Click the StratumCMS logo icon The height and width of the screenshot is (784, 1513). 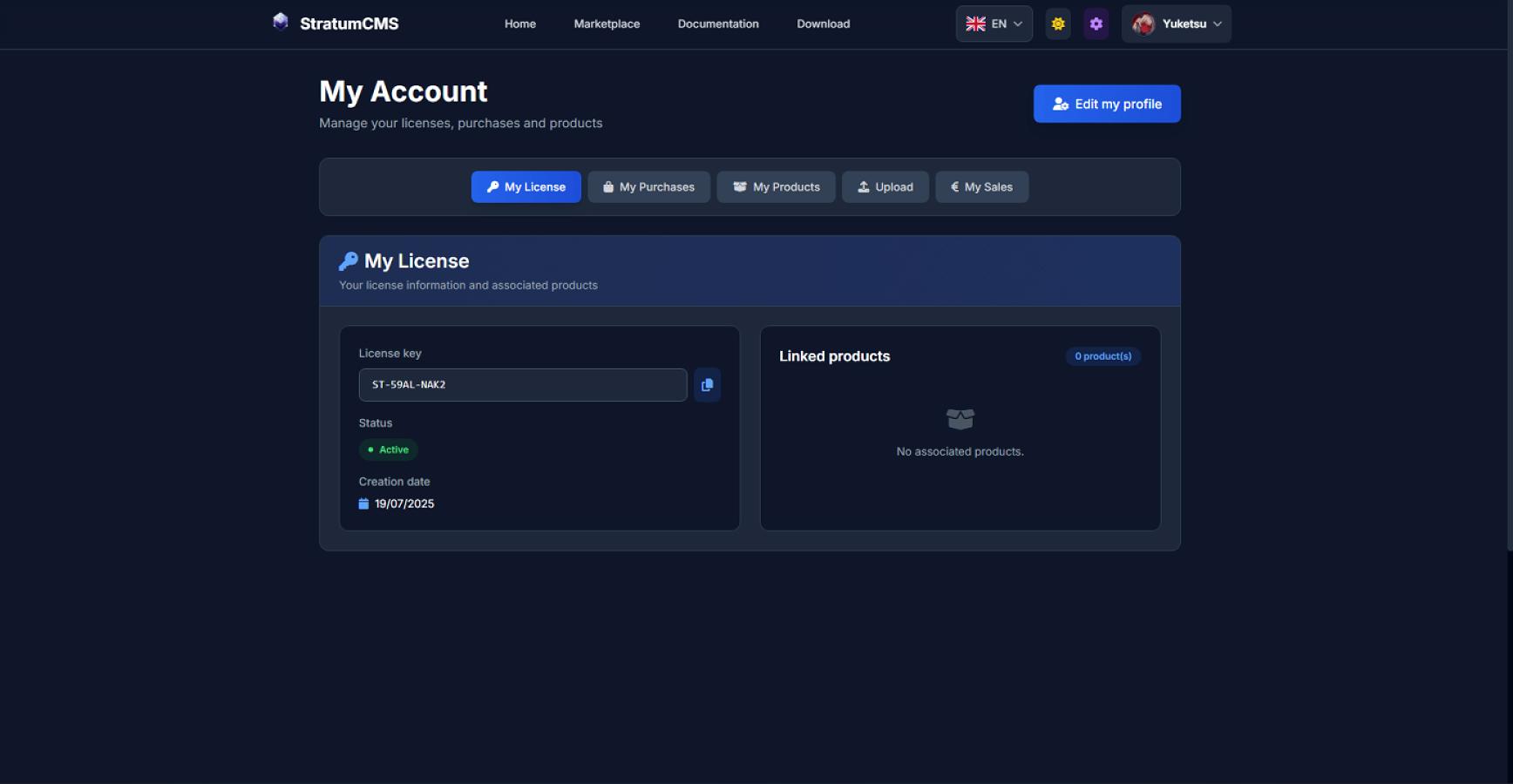(280, 22)
